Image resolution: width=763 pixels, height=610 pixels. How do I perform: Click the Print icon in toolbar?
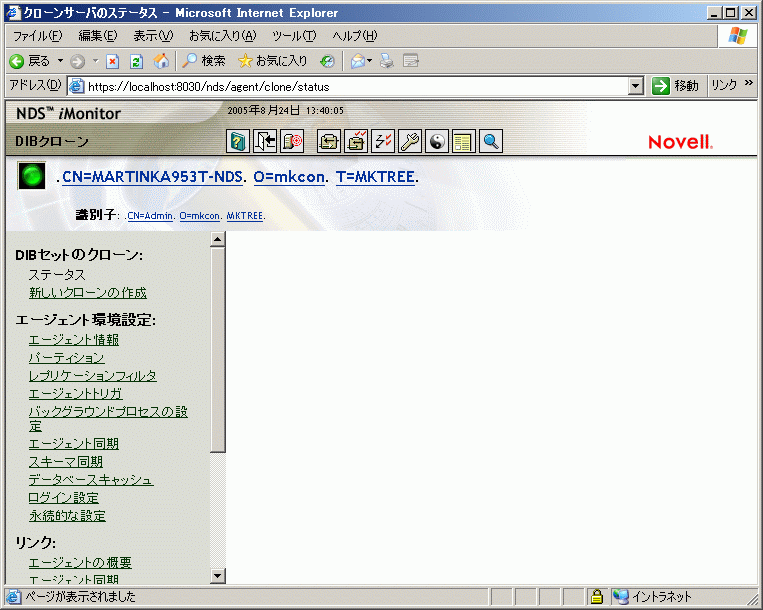click(x=387, y=61)
